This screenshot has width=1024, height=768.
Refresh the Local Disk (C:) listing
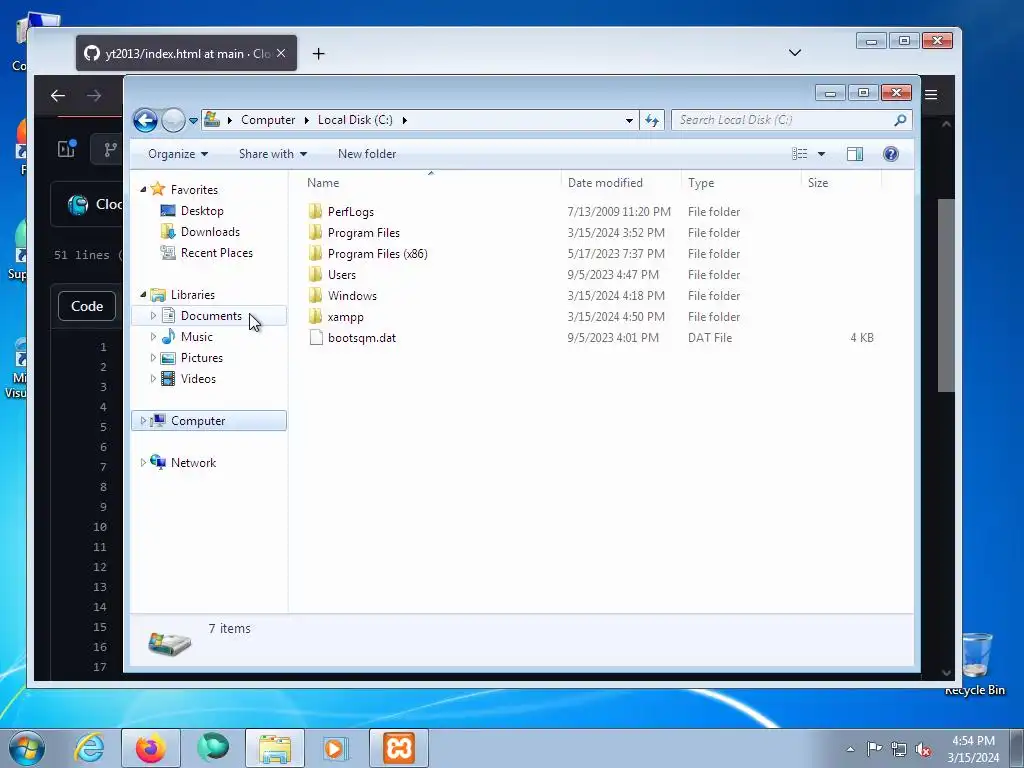point(652,120)
